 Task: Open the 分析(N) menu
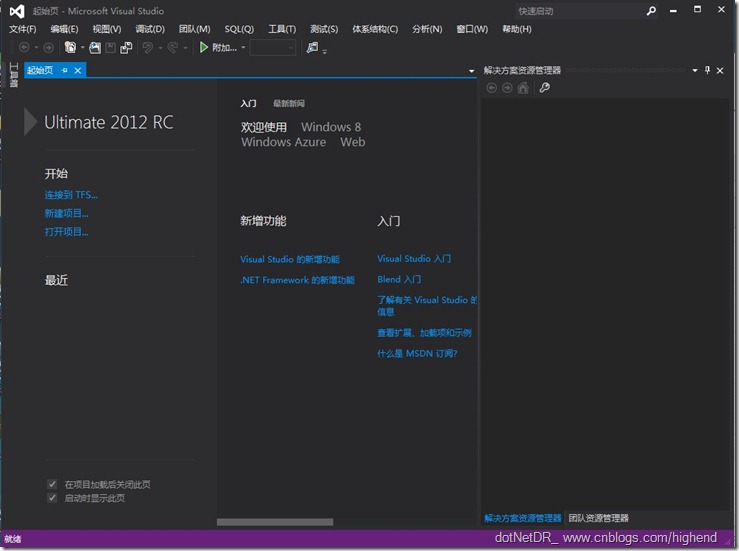[x=427, y=29]
